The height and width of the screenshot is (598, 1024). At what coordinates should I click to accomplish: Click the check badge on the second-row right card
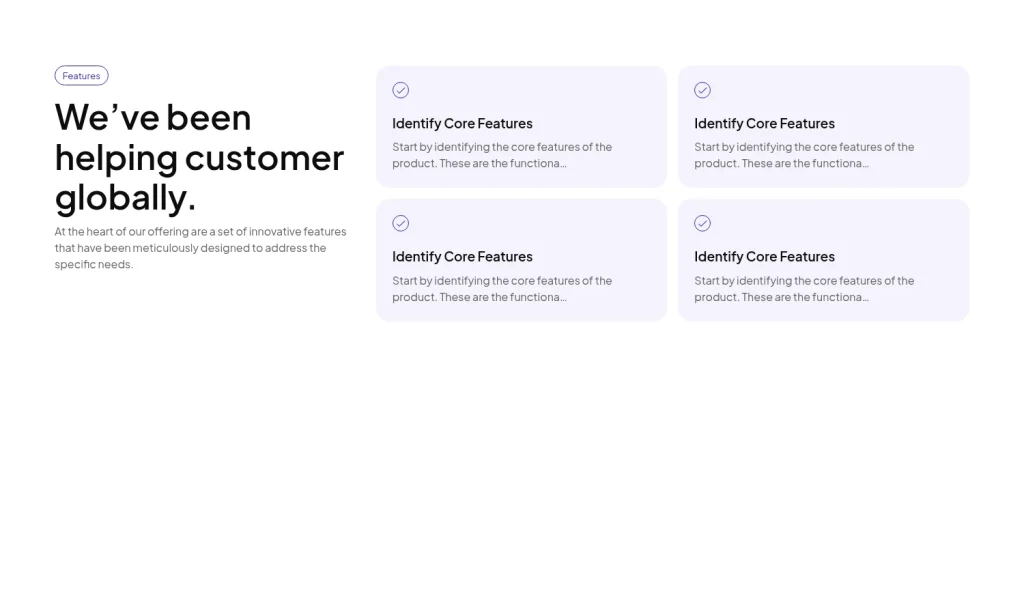pos(702,223)
